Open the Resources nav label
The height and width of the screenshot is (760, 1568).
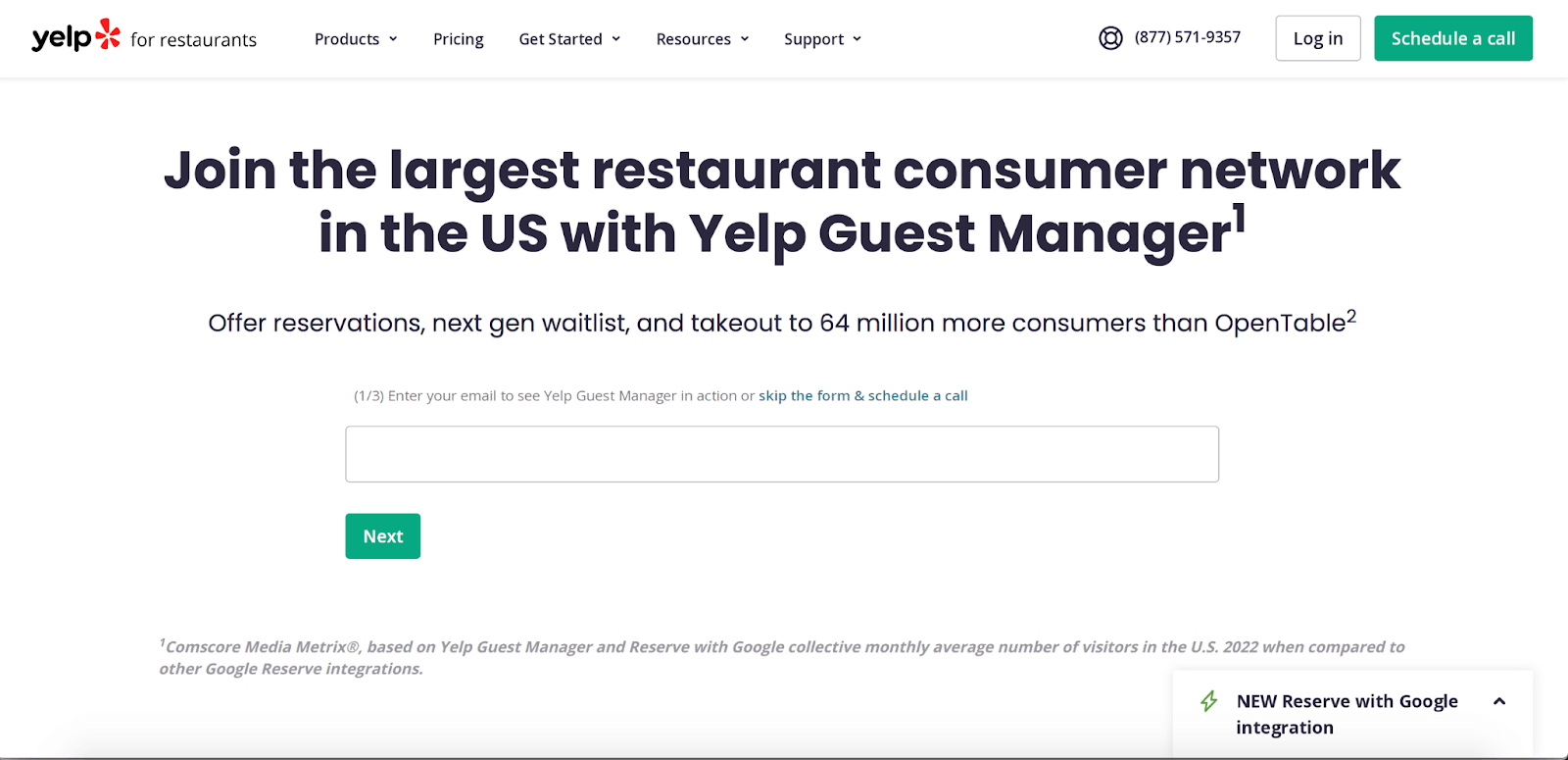(x=693, y=39)
